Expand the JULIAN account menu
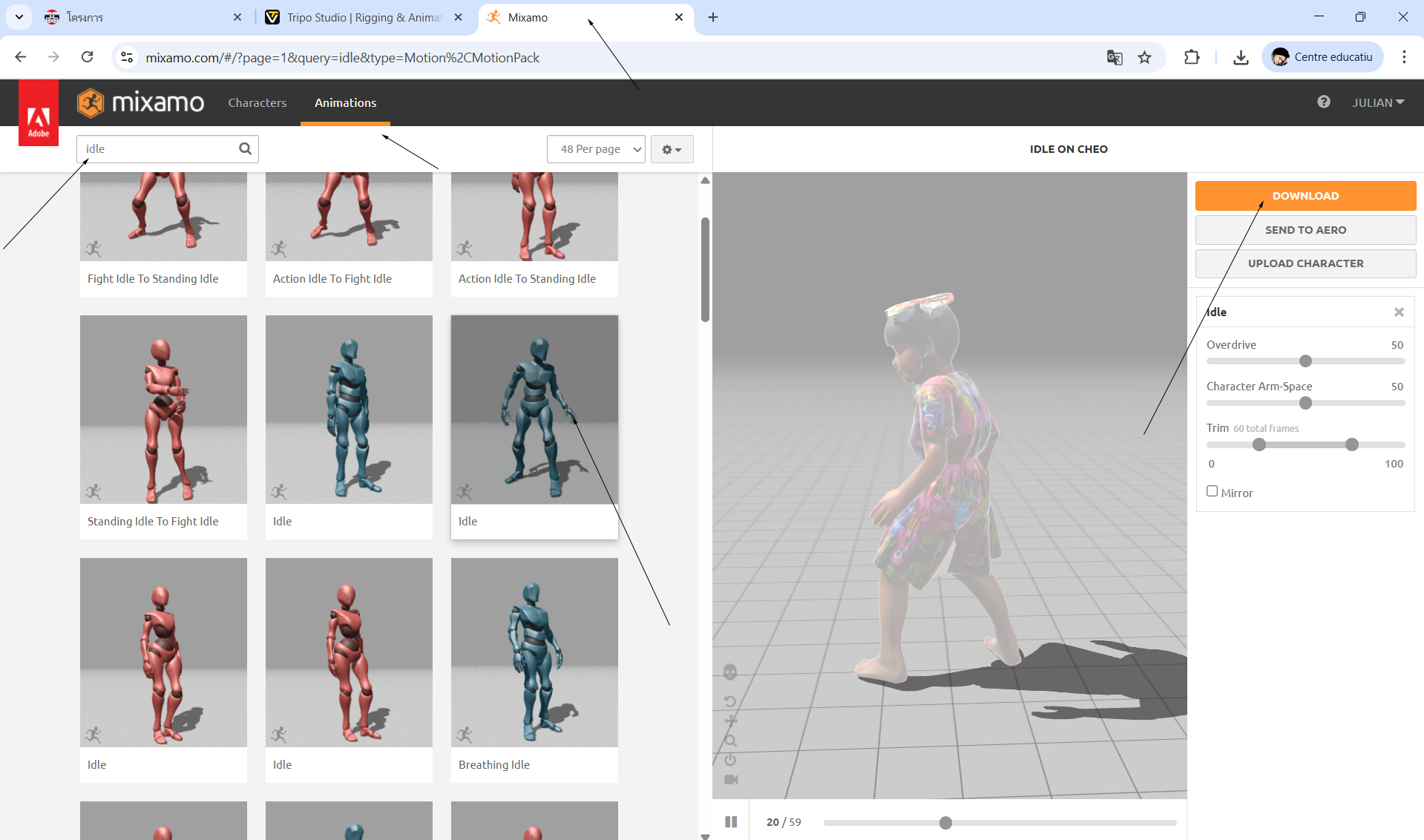This screenshot has height=840, width=1424. coord(1377,102)
